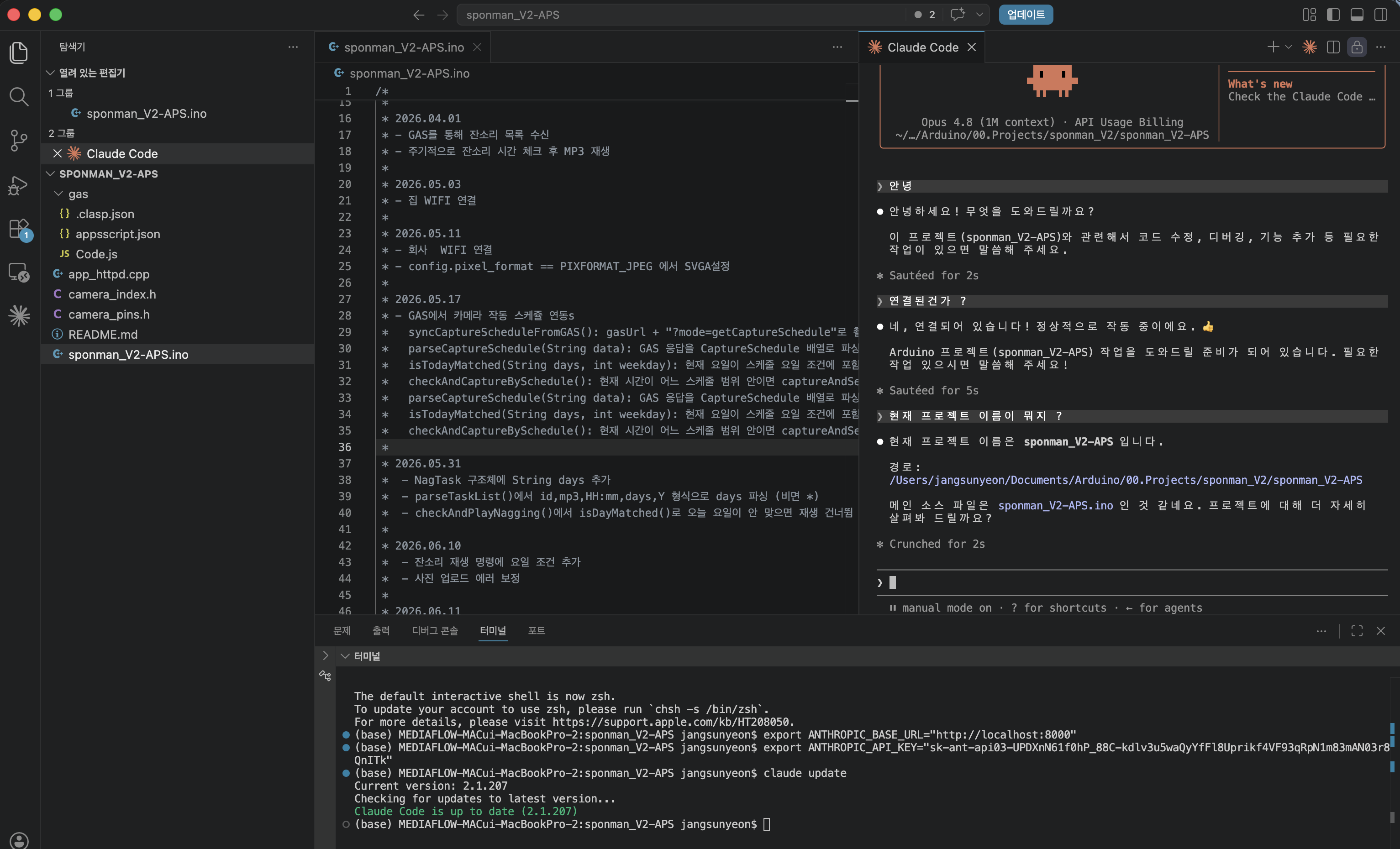
Task: Open the Remote Explorer view
Action: click(19, 272)
